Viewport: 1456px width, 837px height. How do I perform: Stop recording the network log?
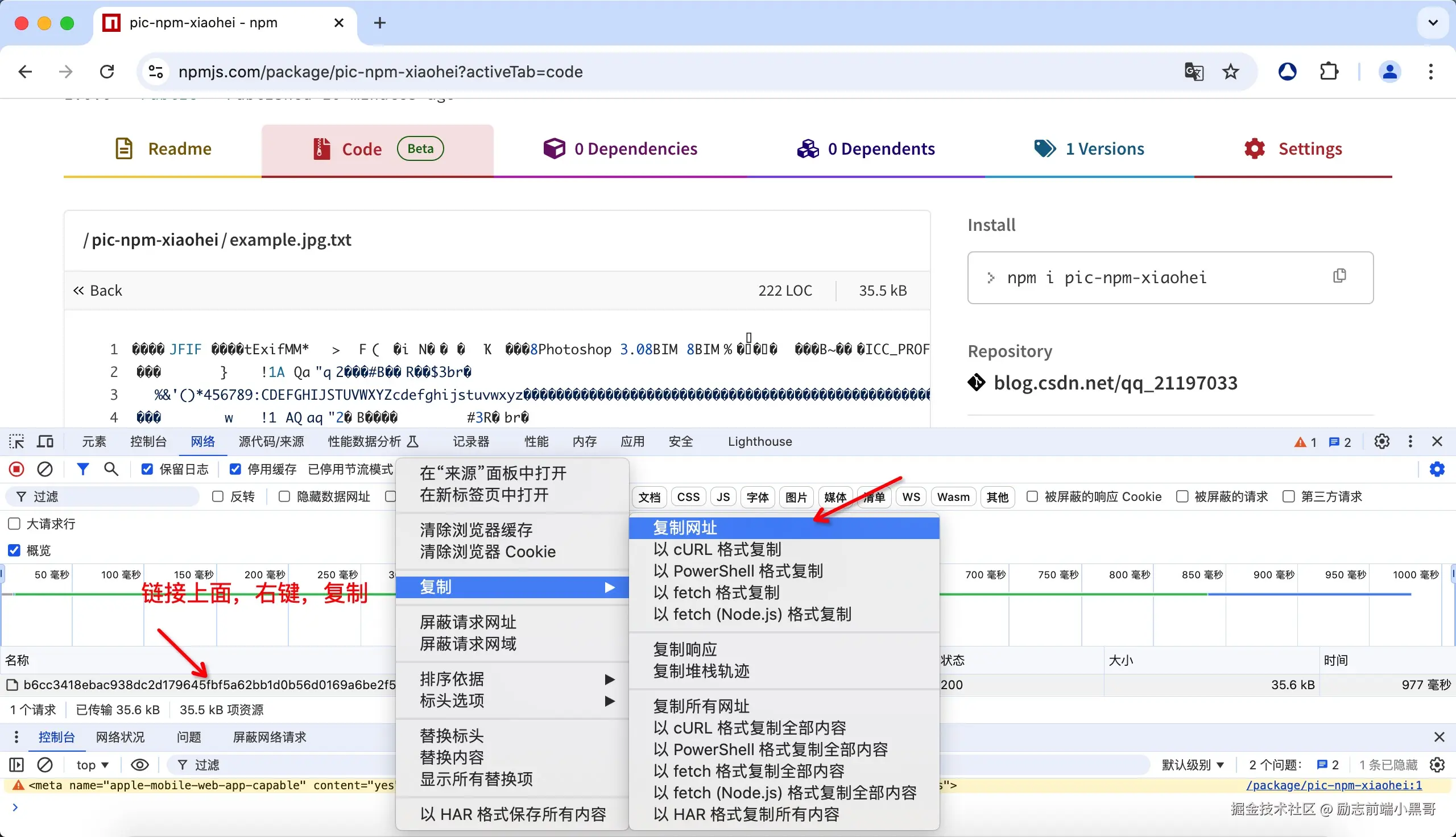tap(16, 469)
